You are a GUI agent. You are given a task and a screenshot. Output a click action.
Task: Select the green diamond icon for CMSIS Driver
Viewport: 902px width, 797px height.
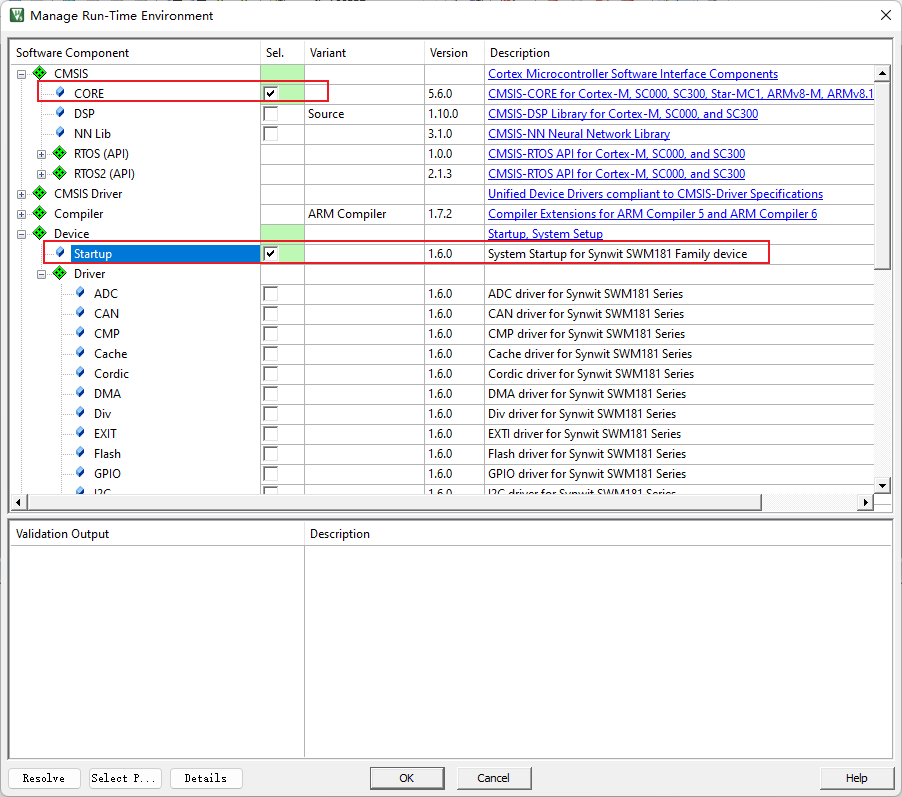40,194
